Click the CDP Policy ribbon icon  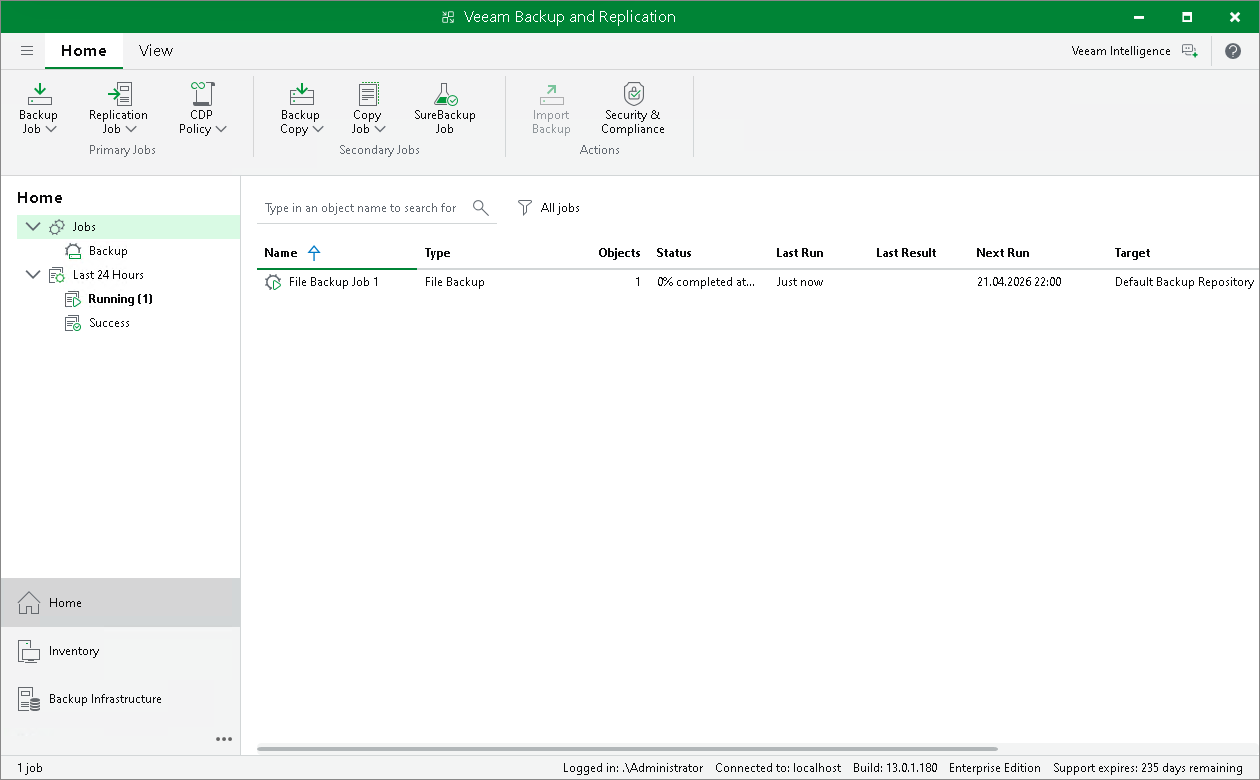click(203, 94)
